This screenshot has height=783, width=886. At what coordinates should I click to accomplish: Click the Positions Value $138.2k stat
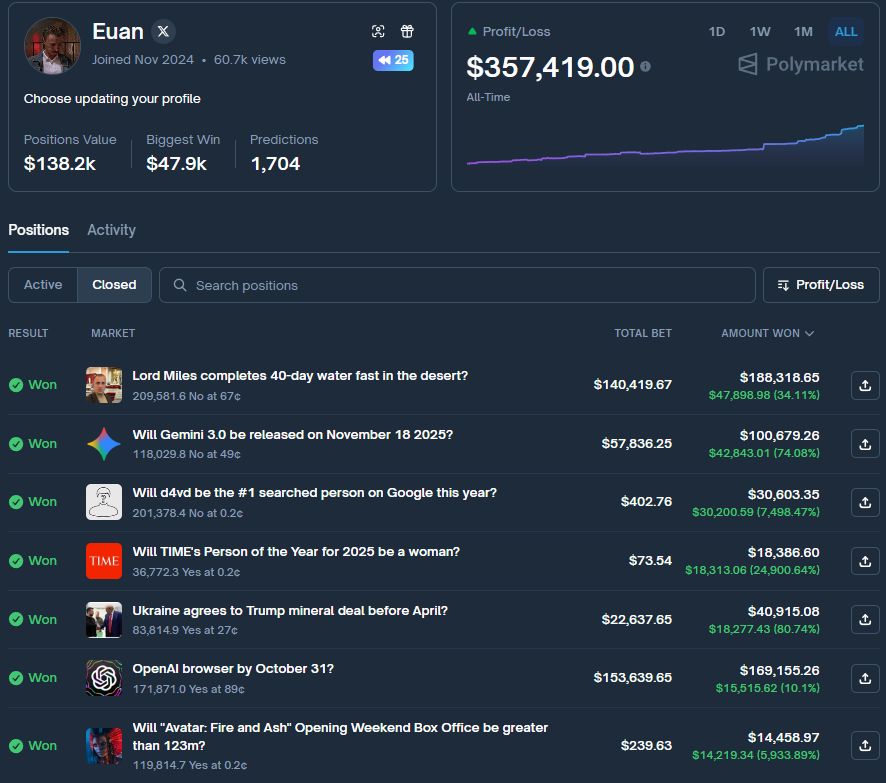70,153
